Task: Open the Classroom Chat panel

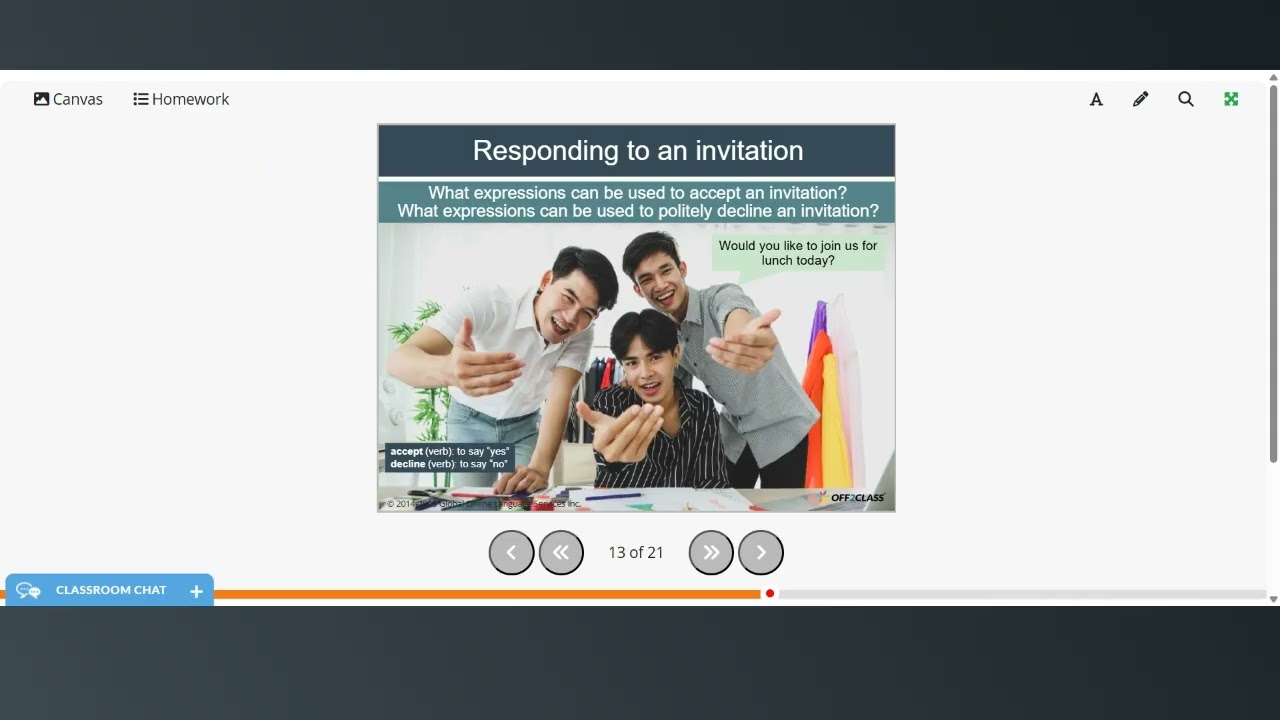Action: (x=110, y=590)
